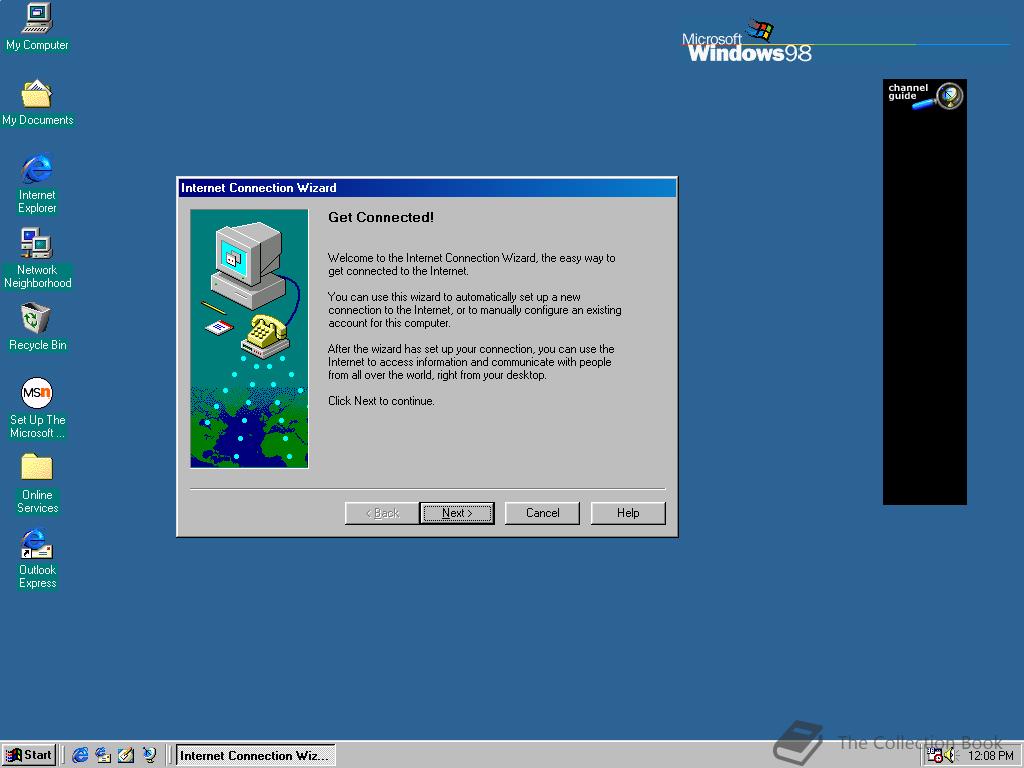Viewport: 1024px width, 768px height.
Task: Click Next in the Connection Wizard
Action: pos(456,513)
